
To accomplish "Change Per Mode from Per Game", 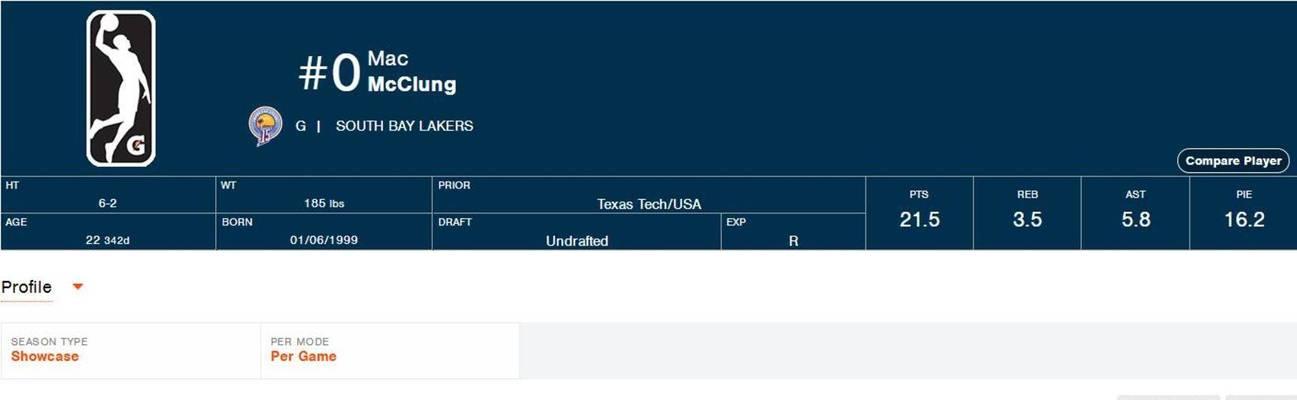I will click(x=390, y=350).
